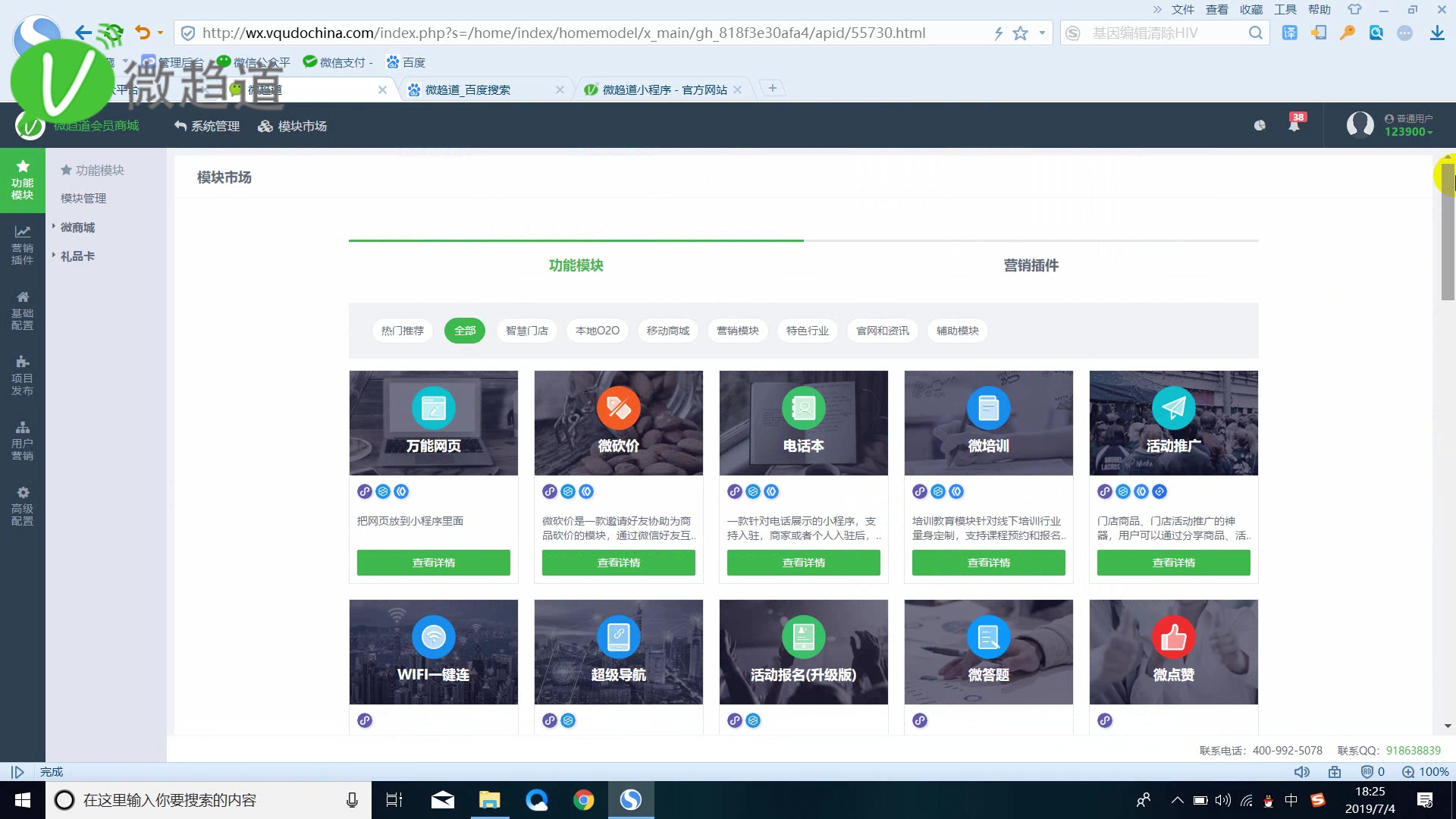The image size is (1456, 819).
Task: Click the Windows search input box
Action: click(209, 800)
